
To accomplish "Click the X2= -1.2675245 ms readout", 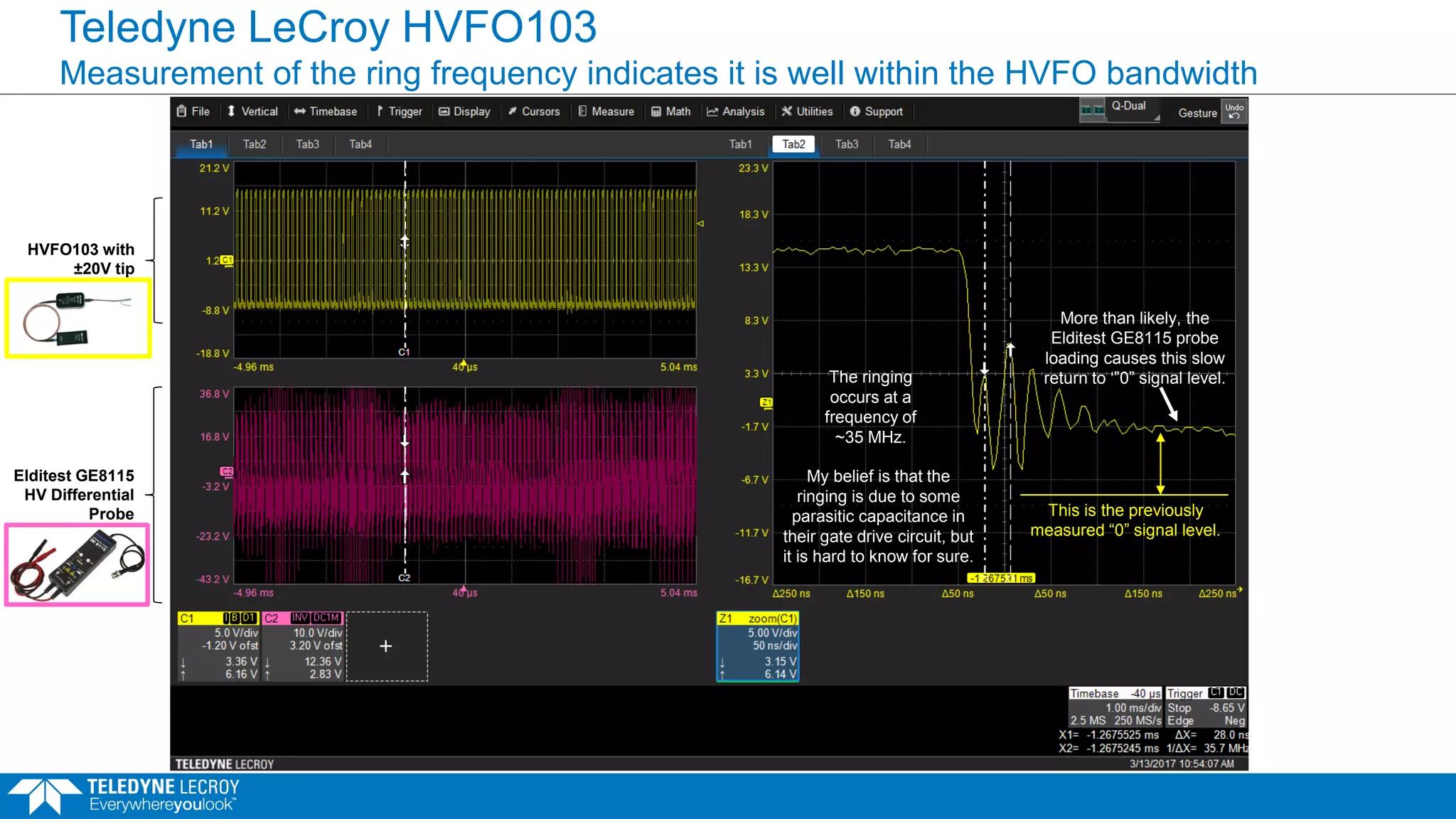I will (x=1109, y=748).
